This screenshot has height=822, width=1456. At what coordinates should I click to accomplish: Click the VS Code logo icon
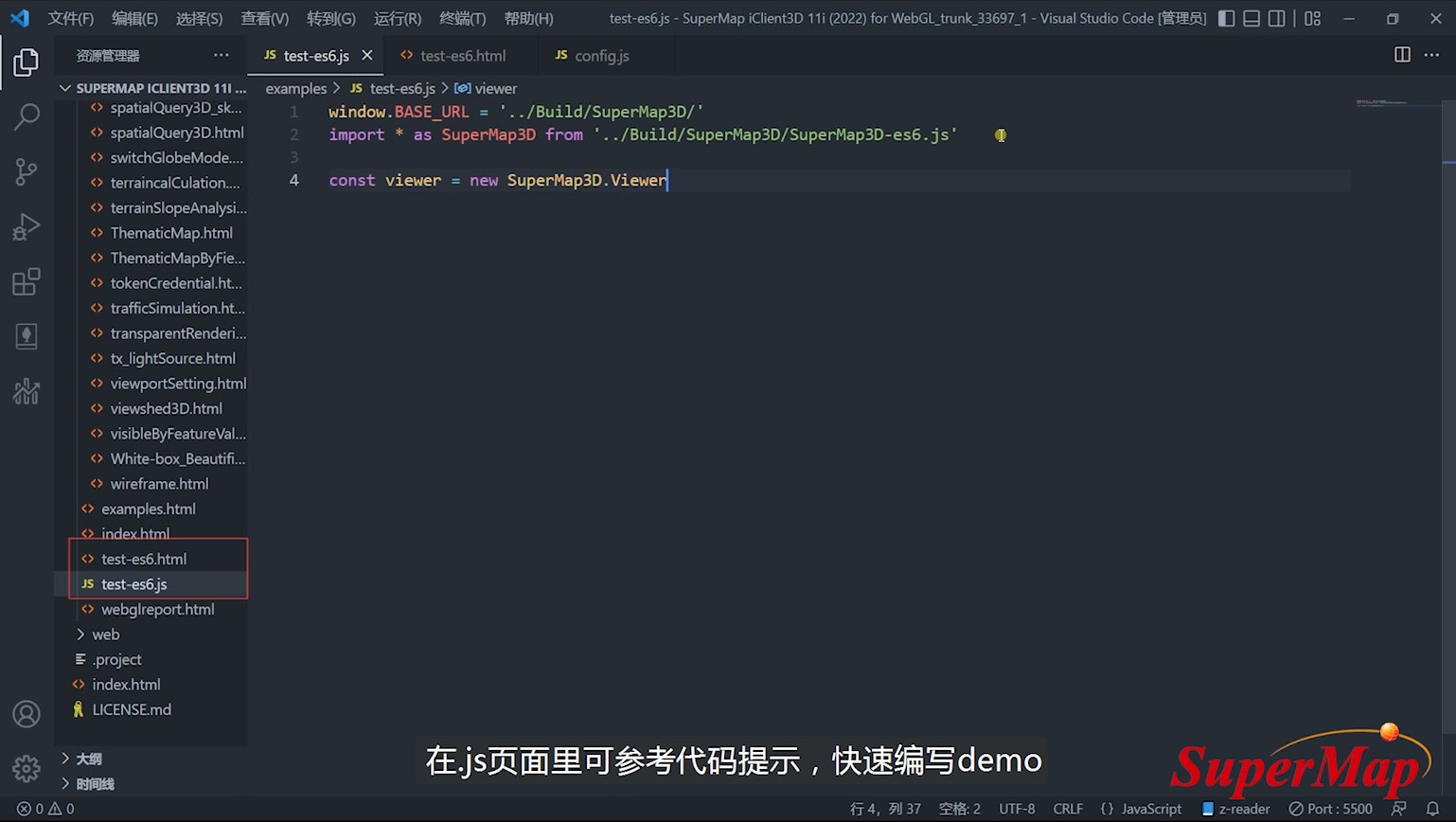tap(20, 18)
